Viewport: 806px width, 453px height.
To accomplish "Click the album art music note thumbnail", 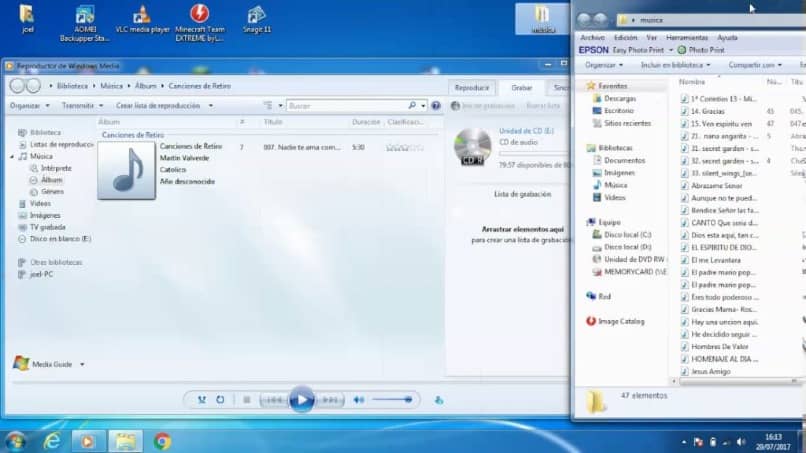I will [x=126, y=170].
